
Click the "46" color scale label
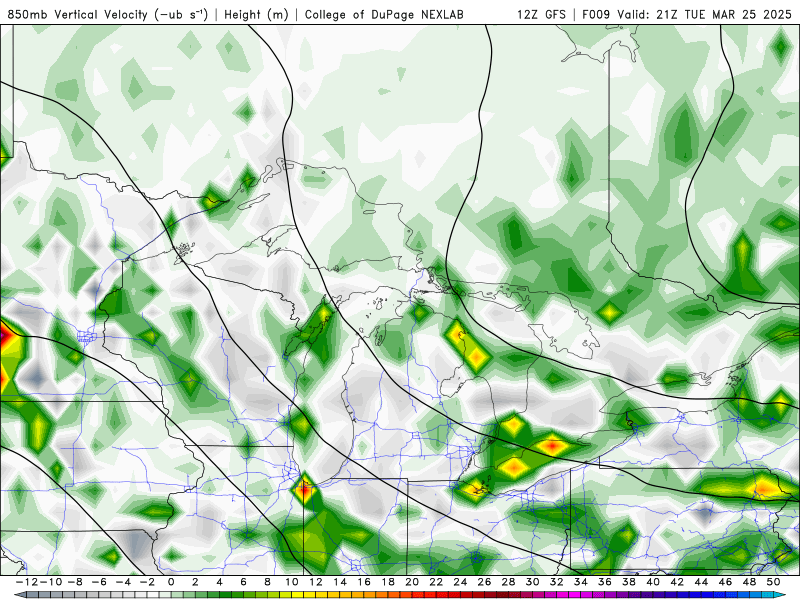click(x=725, y=582)
